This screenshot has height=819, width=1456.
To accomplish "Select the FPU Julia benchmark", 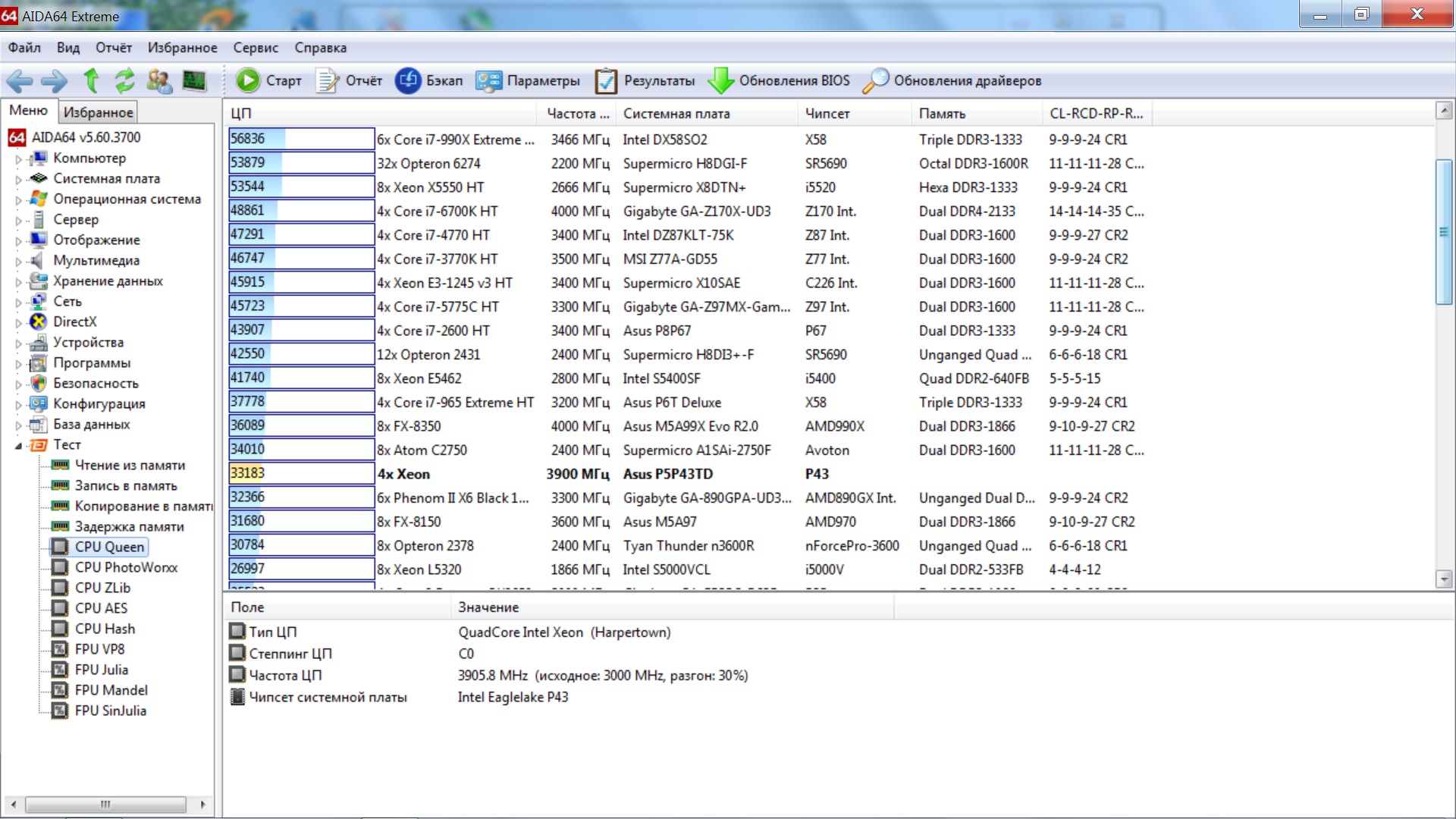I will [x=102, y=670].
